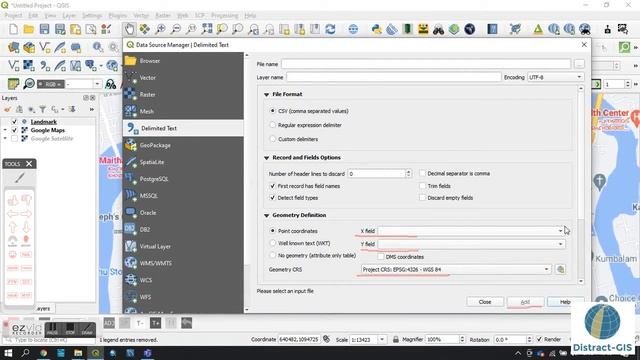Enable DMS coordinates checkbox

(381, 257)
